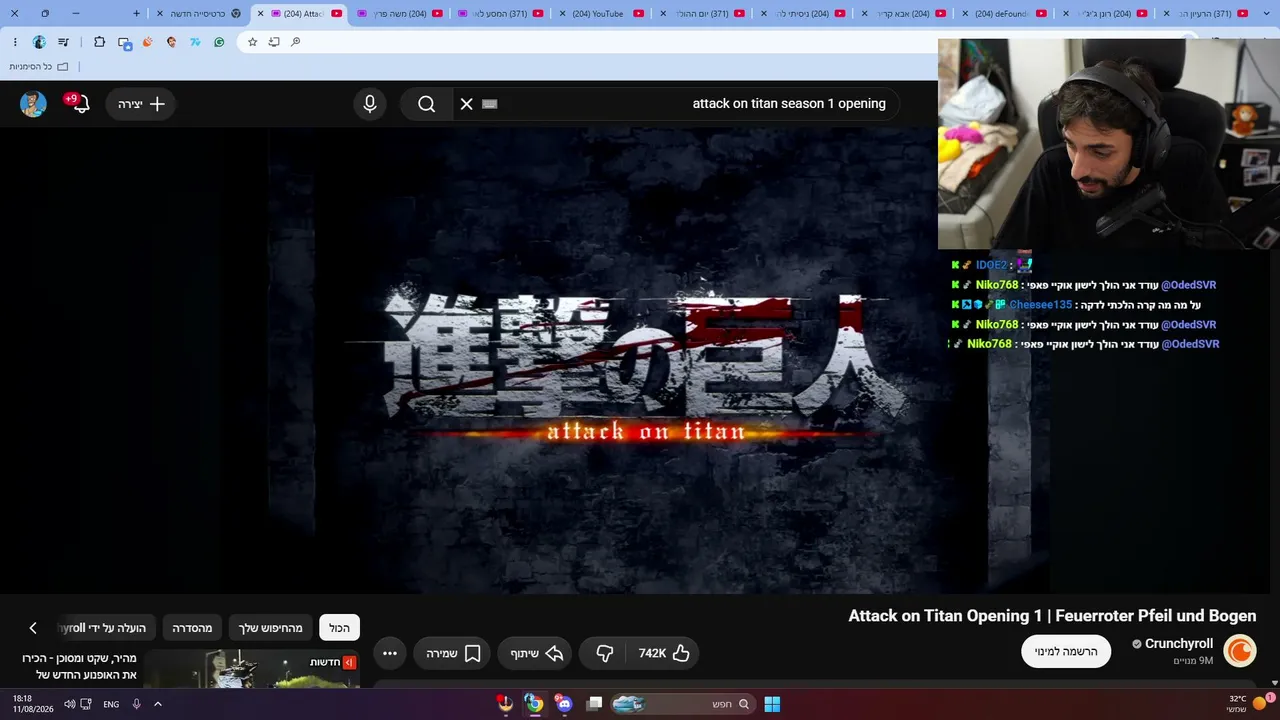Image resolution: width=1280 pixels, height=720 pixels.
Task: Select the 'מהסדרה' filter chip
Action: pos(192,628)
